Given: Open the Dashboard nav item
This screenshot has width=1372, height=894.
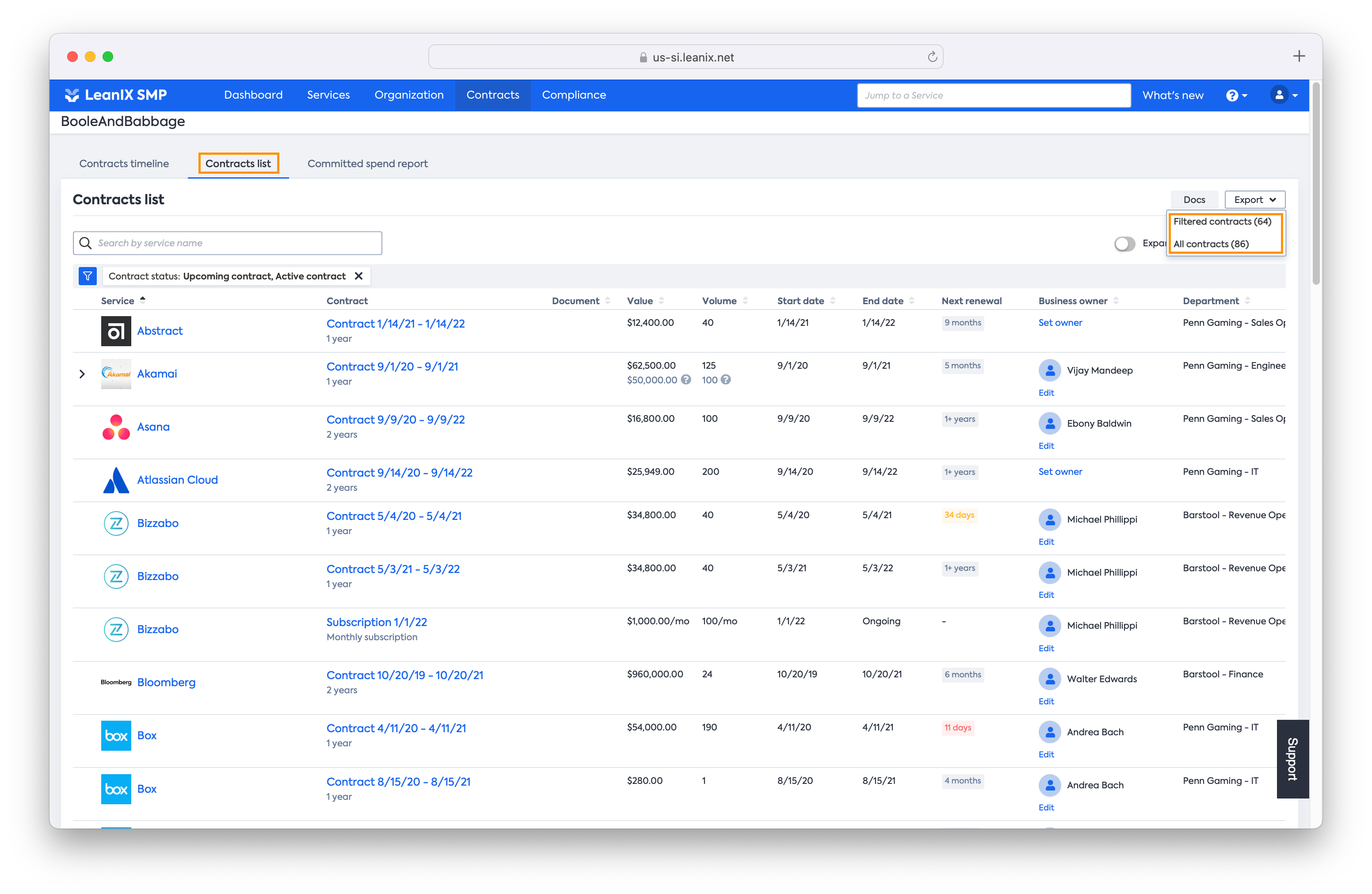Looking at the screenshot, I should pyautogui.click(x=253, y=95).
